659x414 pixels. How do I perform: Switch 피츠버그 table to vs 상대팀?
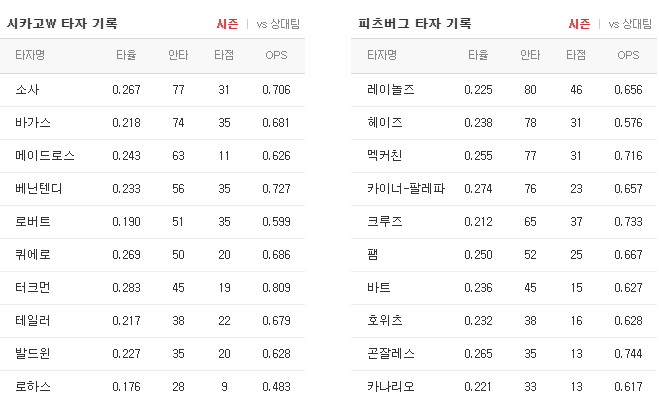coord(630,24)
